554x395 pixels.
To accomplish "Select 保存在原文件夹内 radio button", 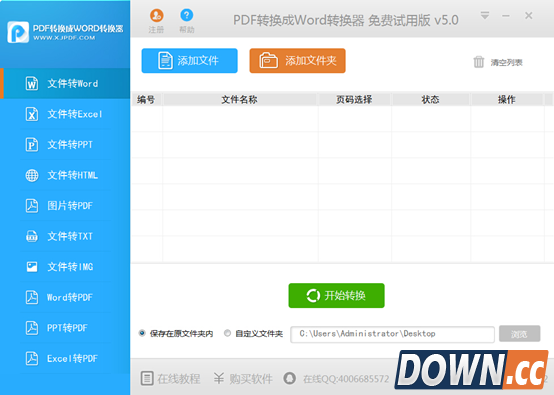I will pos(142,333).
